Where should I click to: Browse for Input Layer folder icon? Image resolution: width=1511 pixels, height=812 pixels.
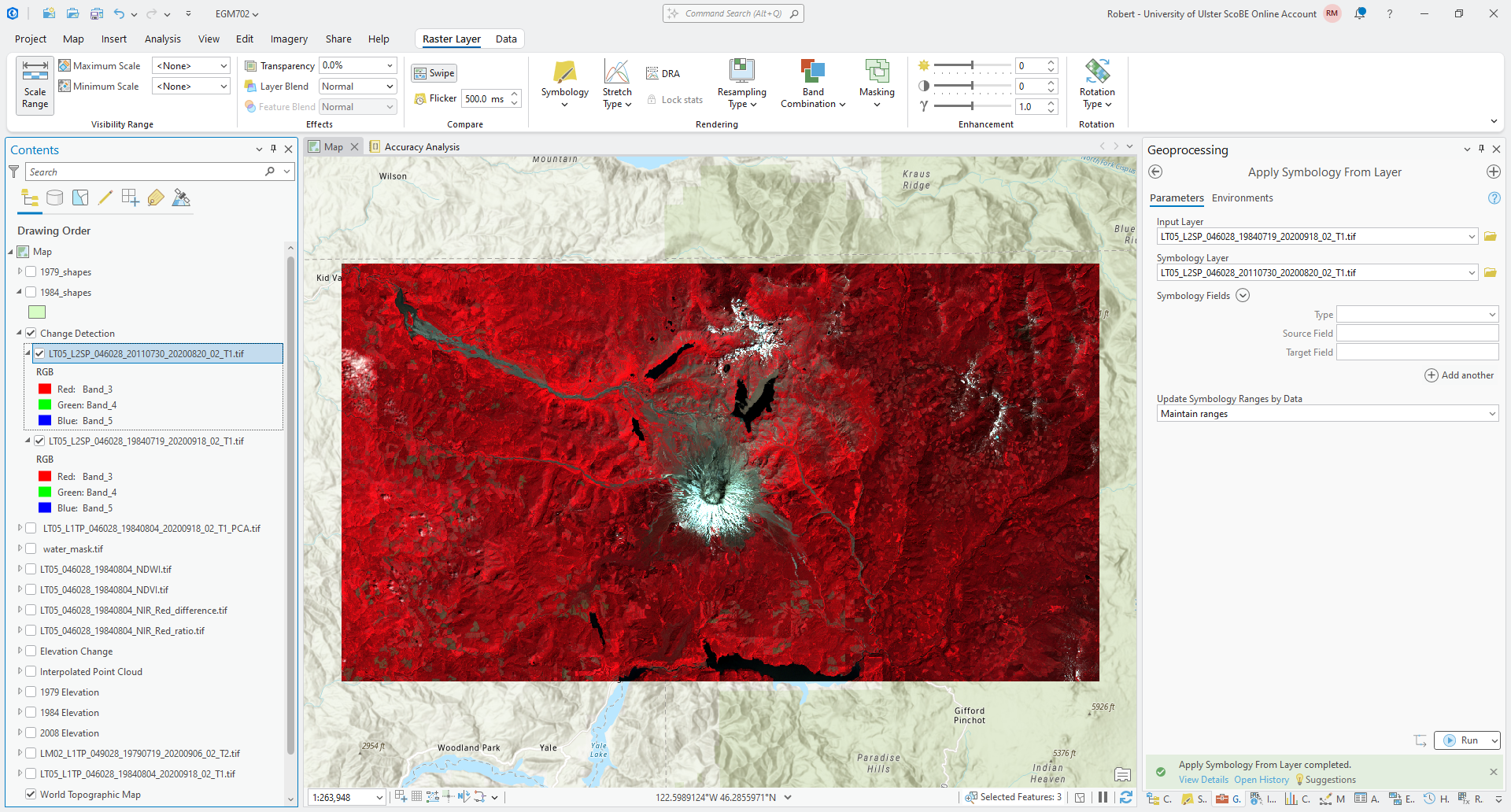1490,236
